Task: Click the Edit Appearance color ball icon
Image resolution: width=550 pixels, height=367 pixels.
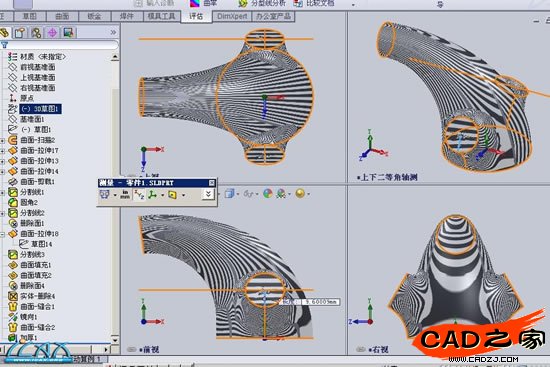Action: coord(268,193)
